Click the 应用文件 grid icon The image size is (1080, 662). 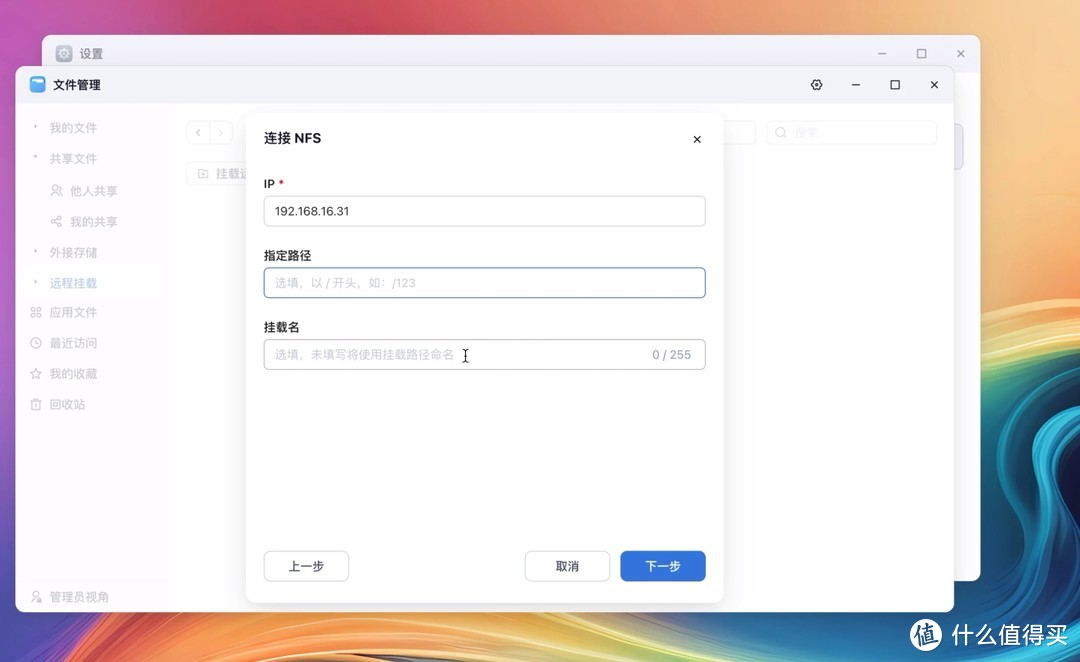[x=36, y=312]
